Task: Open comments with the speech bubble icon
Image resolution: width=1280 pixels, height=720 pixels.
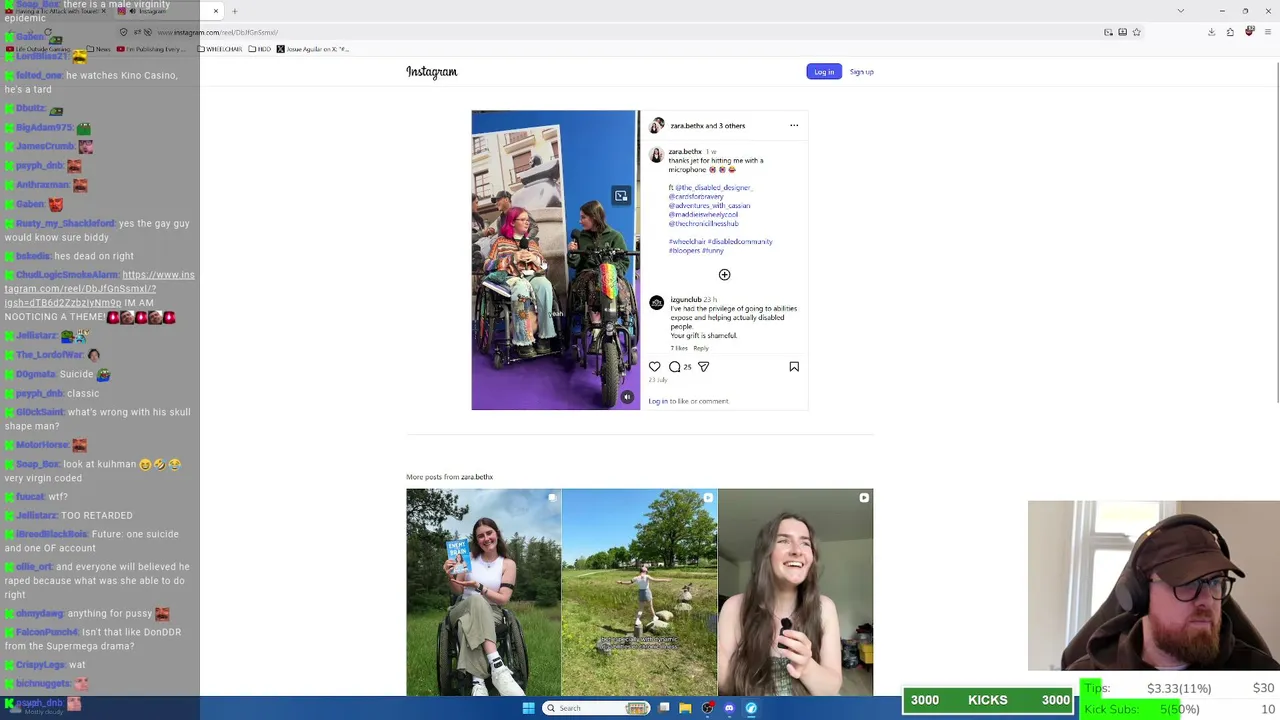Action: 675,367
